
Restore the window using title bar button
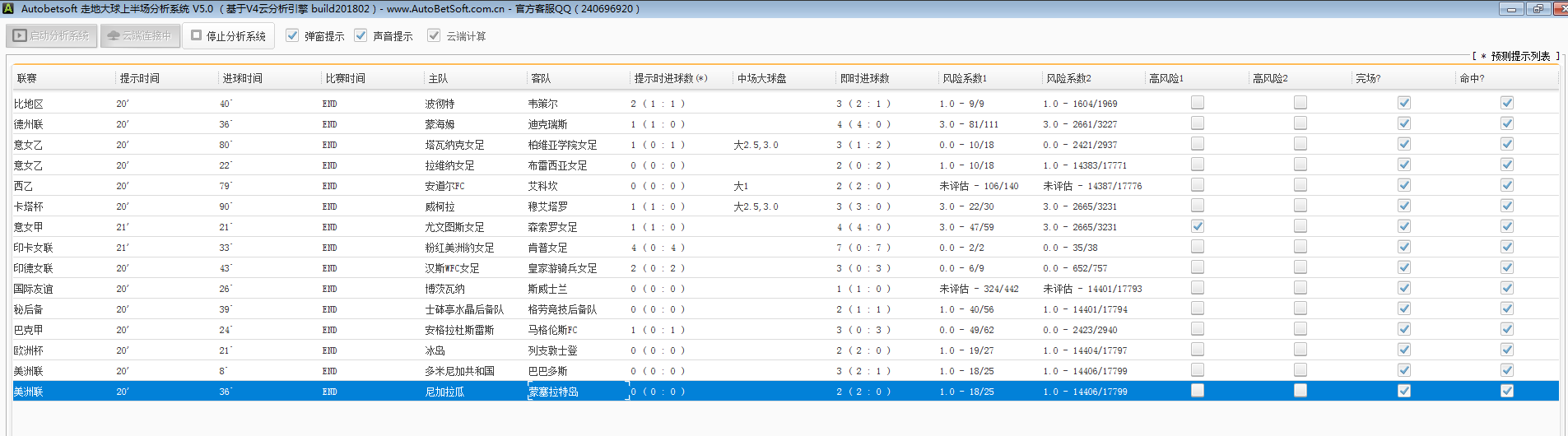[x=1538, y=9]
